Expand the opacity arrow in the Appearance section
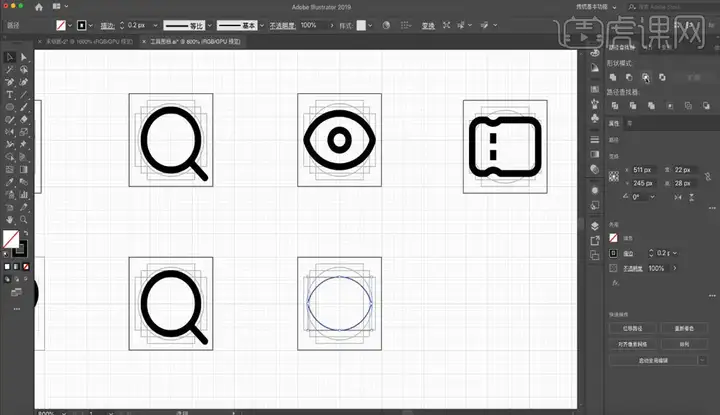 pyautogui.click(x=675, y=268)
